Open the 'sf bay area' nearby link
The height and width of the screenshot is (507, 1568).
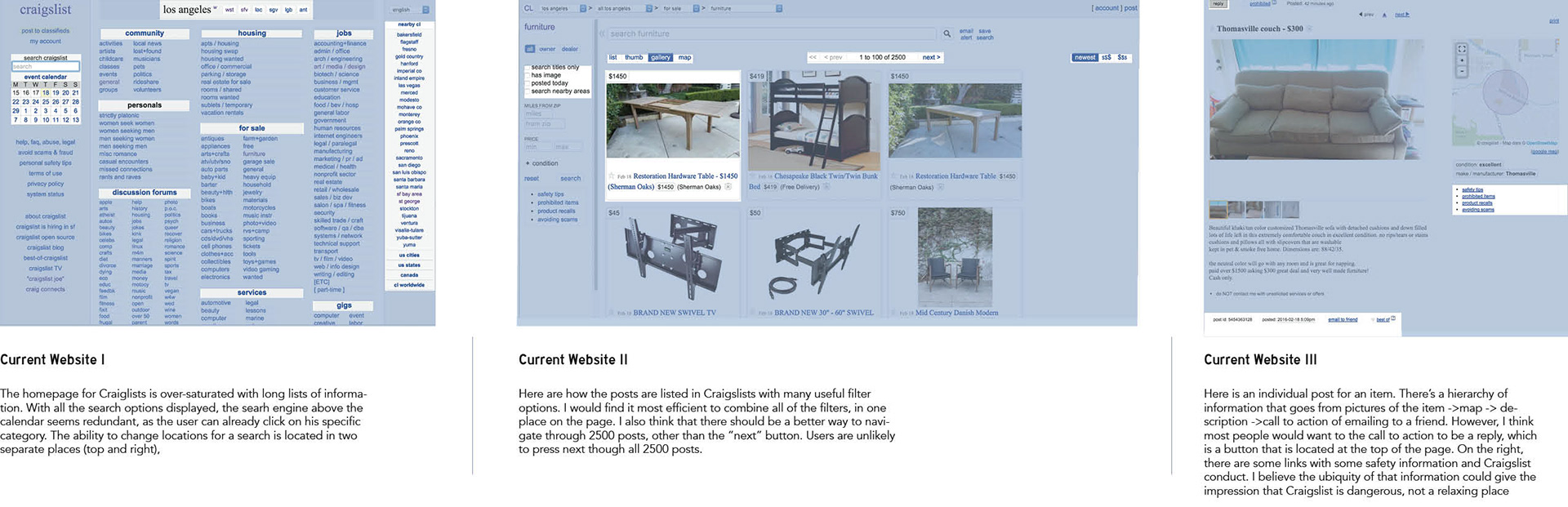(409, 194)
